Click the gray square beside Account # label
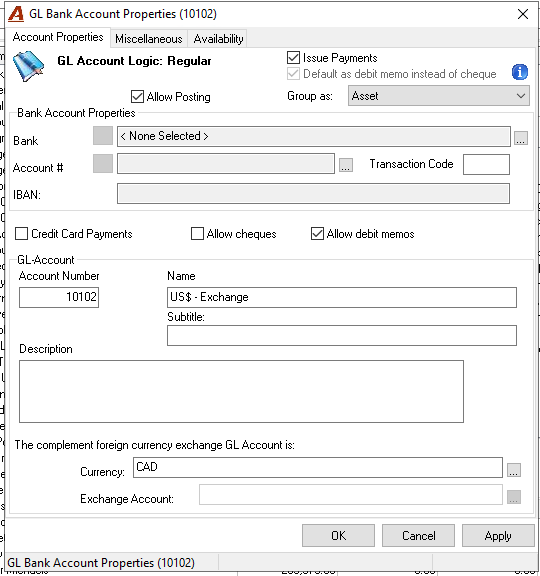 103,163
